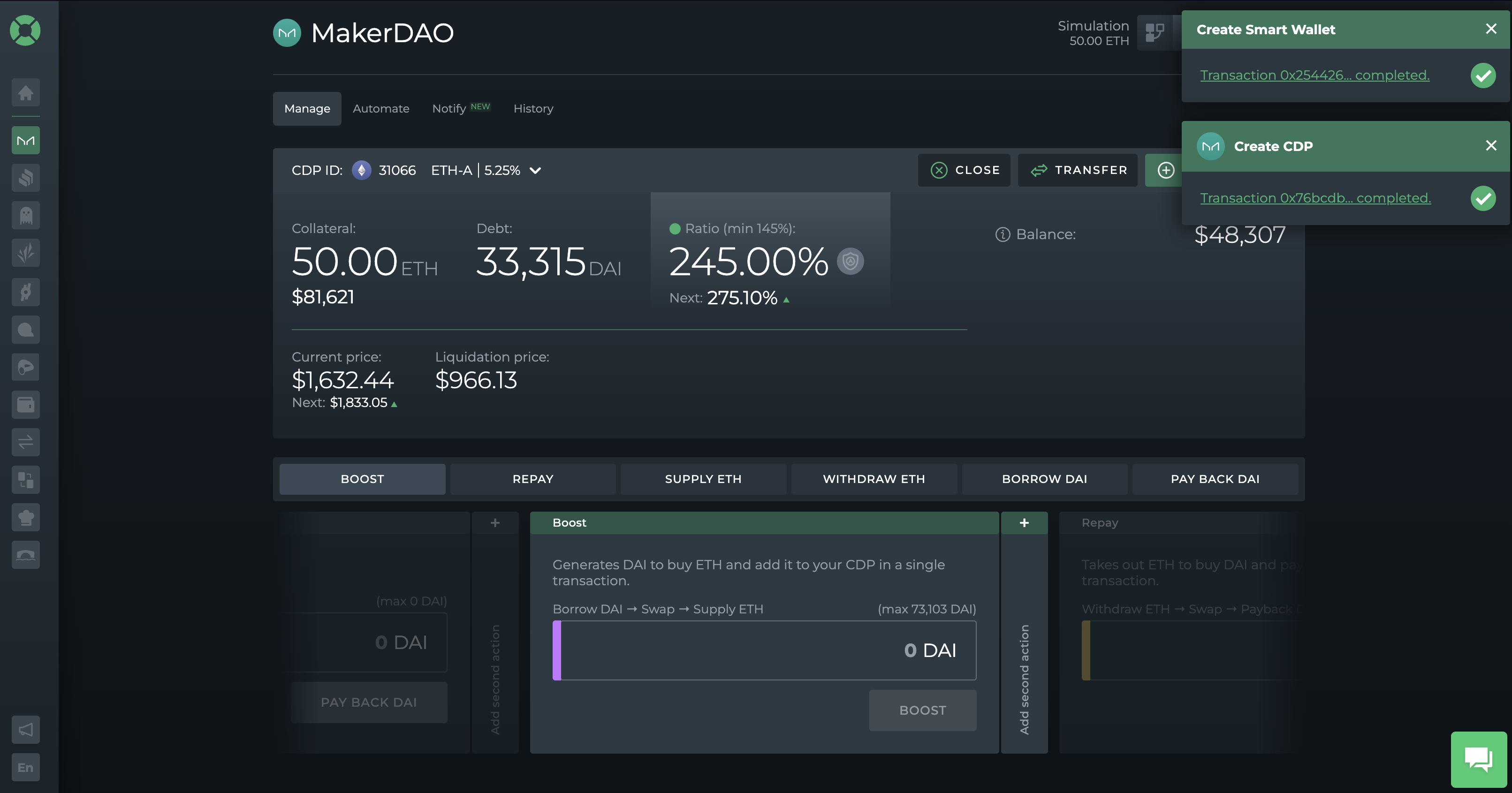Click the CLOSE CDP button
Viewport: 1512px width, 793px height.
pos(965,170)
